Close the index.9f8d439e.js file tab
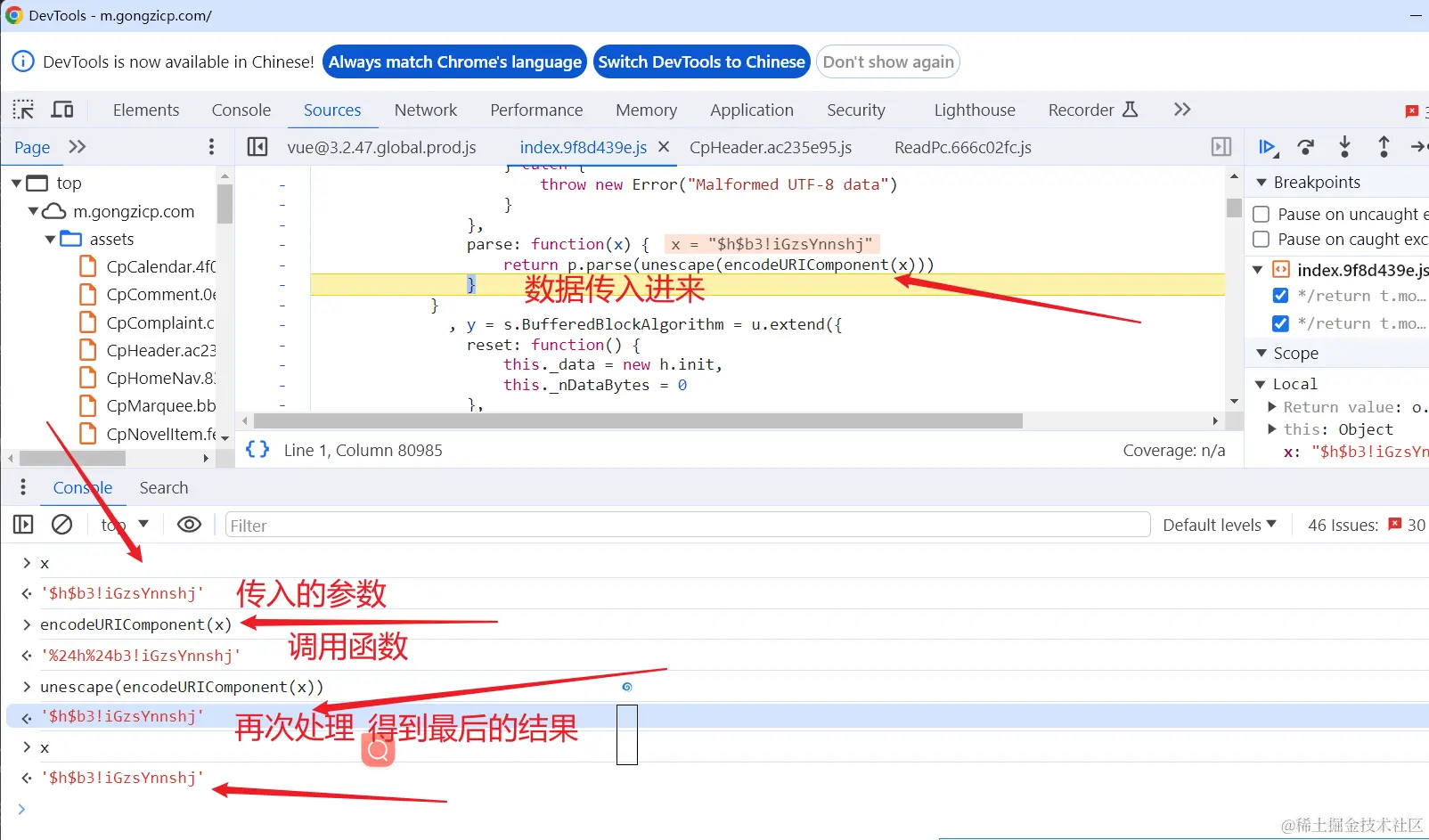The width and height of the screenshot is (1429, 840). click(664, 147)
